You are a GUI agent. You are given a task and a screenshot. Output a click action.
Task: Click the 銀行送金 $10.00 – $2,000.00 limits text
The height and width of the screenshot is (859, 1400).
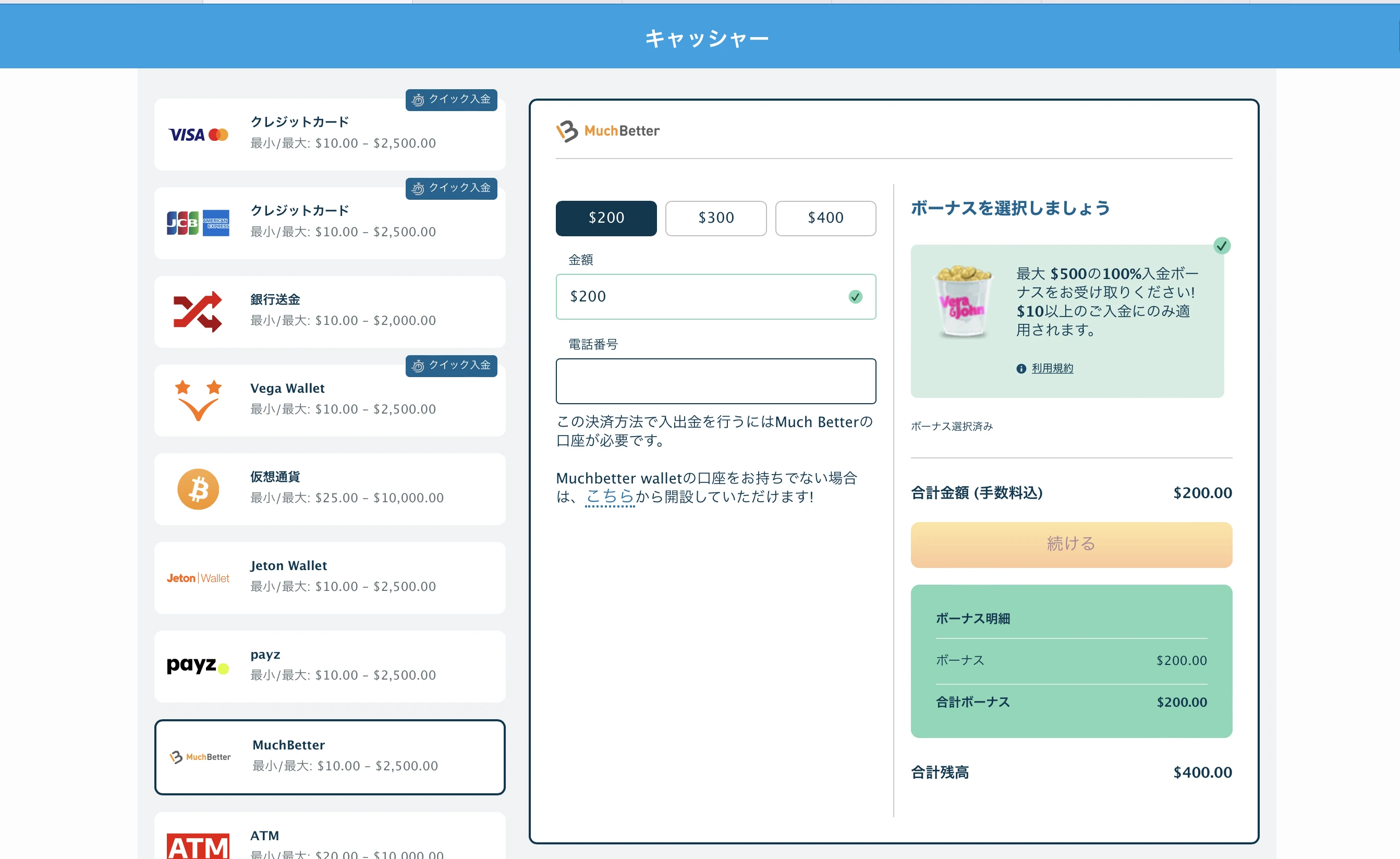pos(343,321)
